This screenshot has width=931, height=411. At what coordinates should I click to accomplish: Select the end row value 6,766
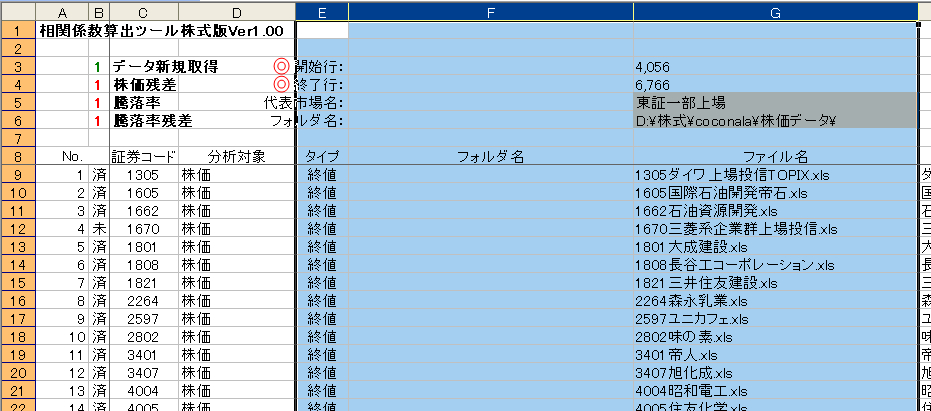[652, 85]
